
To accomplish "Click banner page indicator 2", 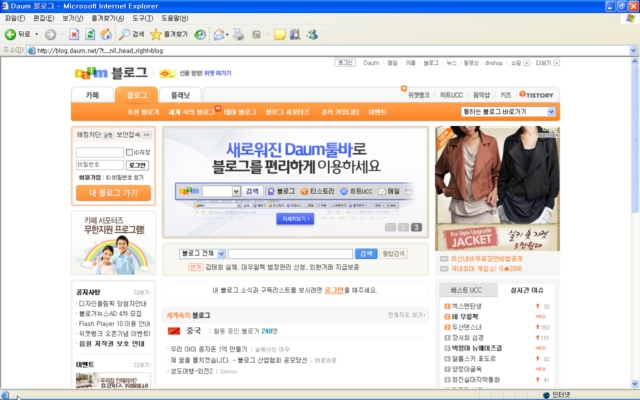I will pos(403,227).
